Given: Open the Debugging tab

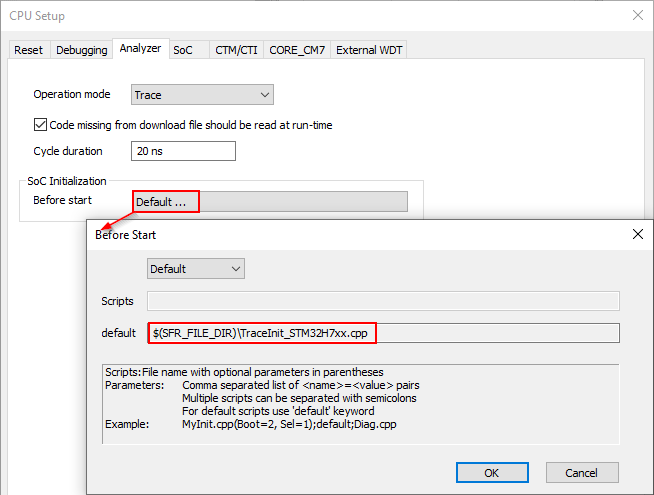Looking at the screenshot, I should [81, 50].
